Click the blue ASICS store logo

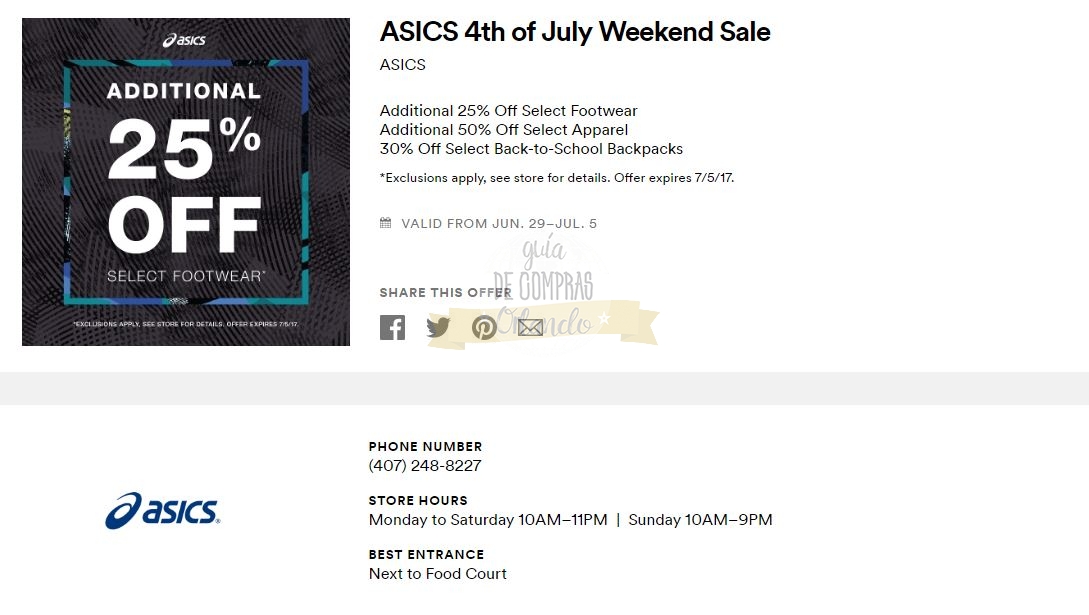point(163,510)
